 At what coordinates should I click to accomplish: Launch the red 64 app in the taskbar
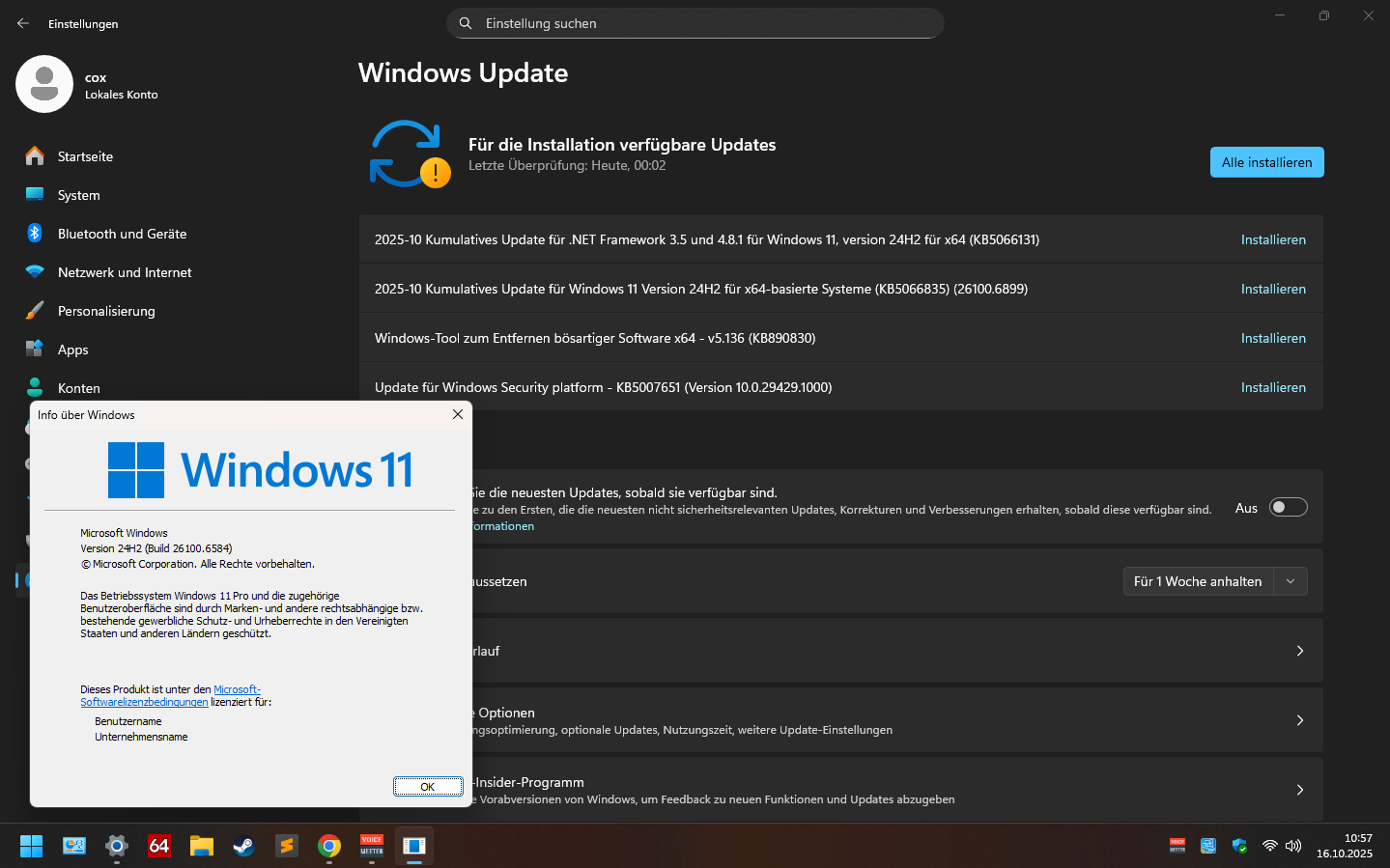coord(159,846)
